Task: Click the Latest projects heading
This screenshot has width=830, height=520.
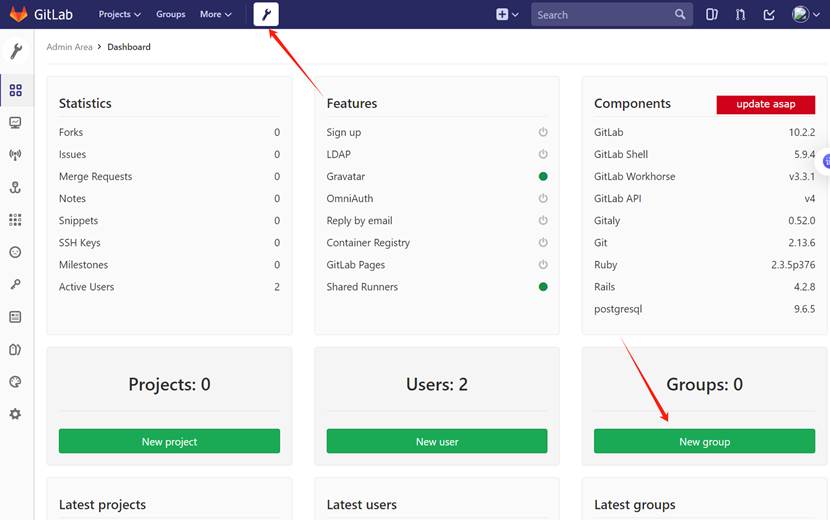Action: point(102,505)
